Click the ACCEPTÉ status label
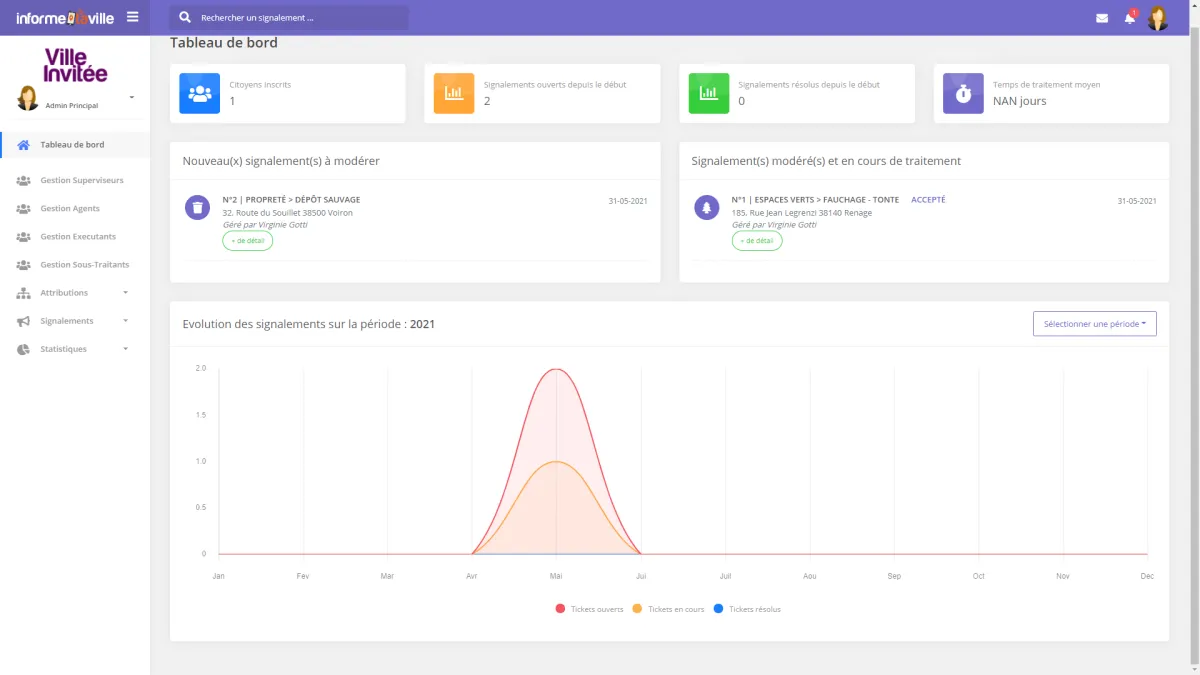 pyautogui.click(x=928, y=200)
